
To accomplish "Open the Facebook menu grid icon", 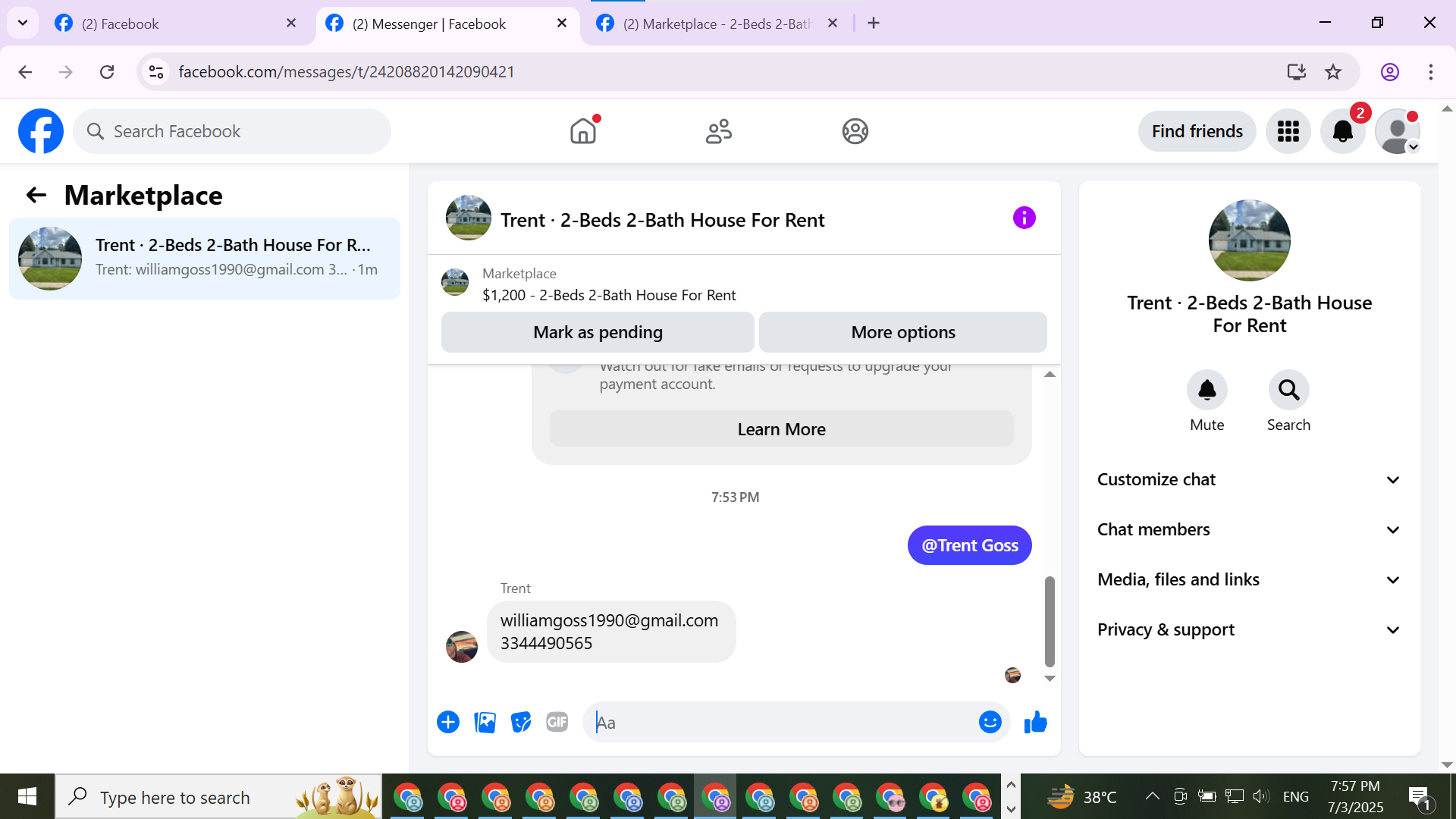I will pyautogui.click(x=1288, y=131).
